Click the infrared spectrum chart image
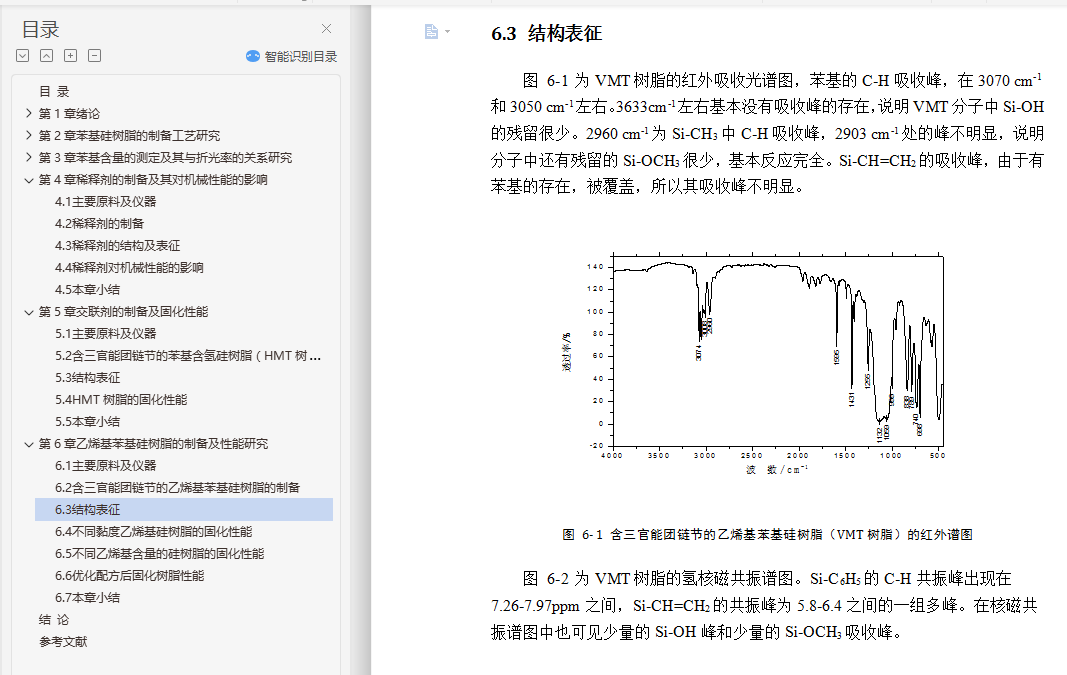The width and height of the screenshot is (1067, 675). point(753,364)
